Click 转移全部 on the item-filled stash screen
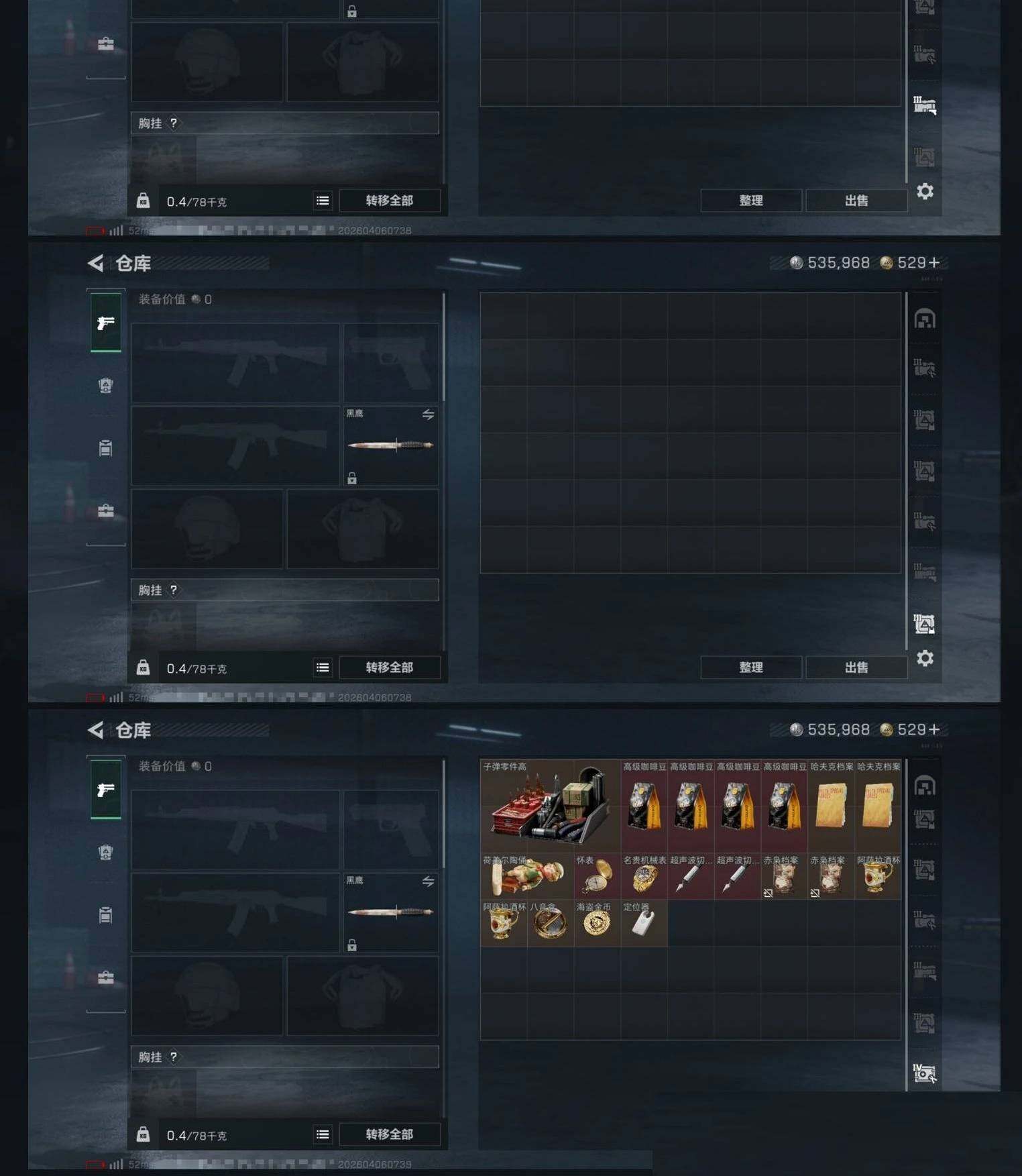Image resolution: width=1022 pixels, height=1176 pixels. click(390, 1134)
